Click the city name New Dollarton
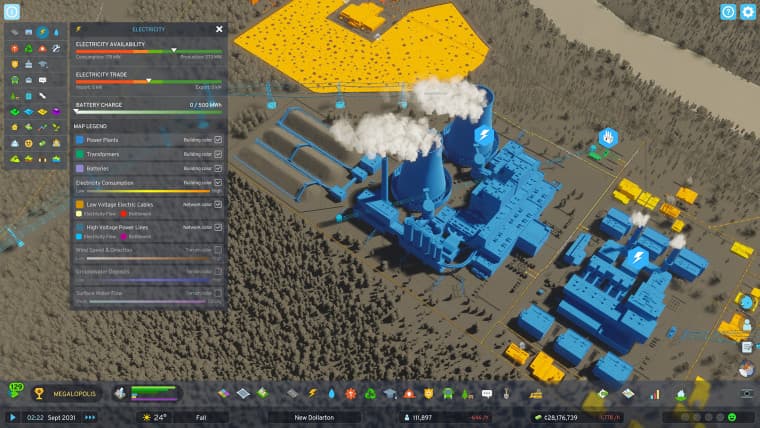Viewport: 760px width, 428px height. pos(314,417)
